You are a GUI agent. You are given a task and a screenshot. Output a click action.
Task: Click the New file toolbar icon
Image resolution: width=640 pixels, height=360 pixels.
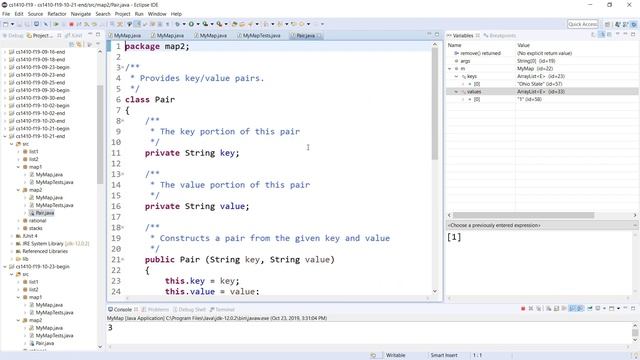click(x=6, y=24)
